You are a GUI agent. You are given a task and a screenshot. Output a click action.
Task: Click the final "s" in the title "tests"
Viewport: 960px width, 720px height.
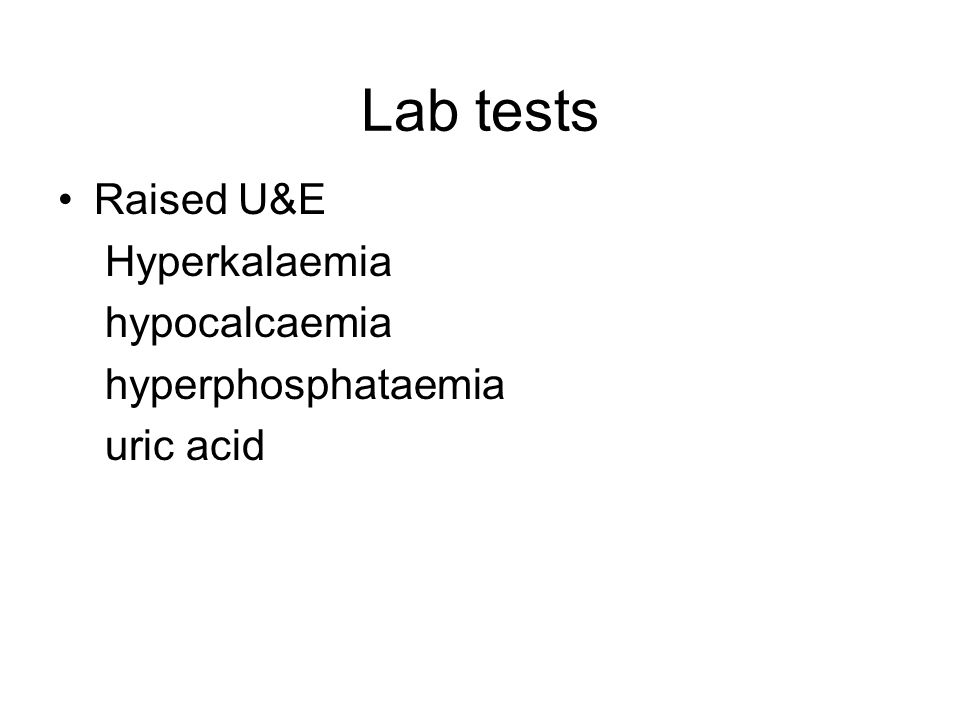(x=587, y=116)
